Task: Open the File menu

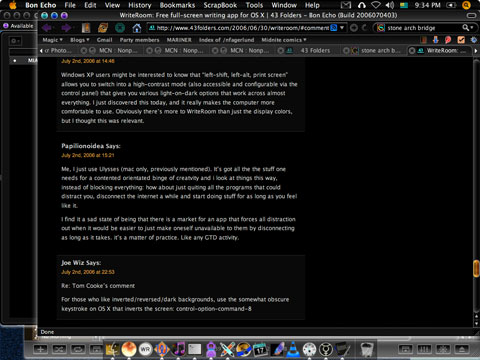Action: [70, 5]
